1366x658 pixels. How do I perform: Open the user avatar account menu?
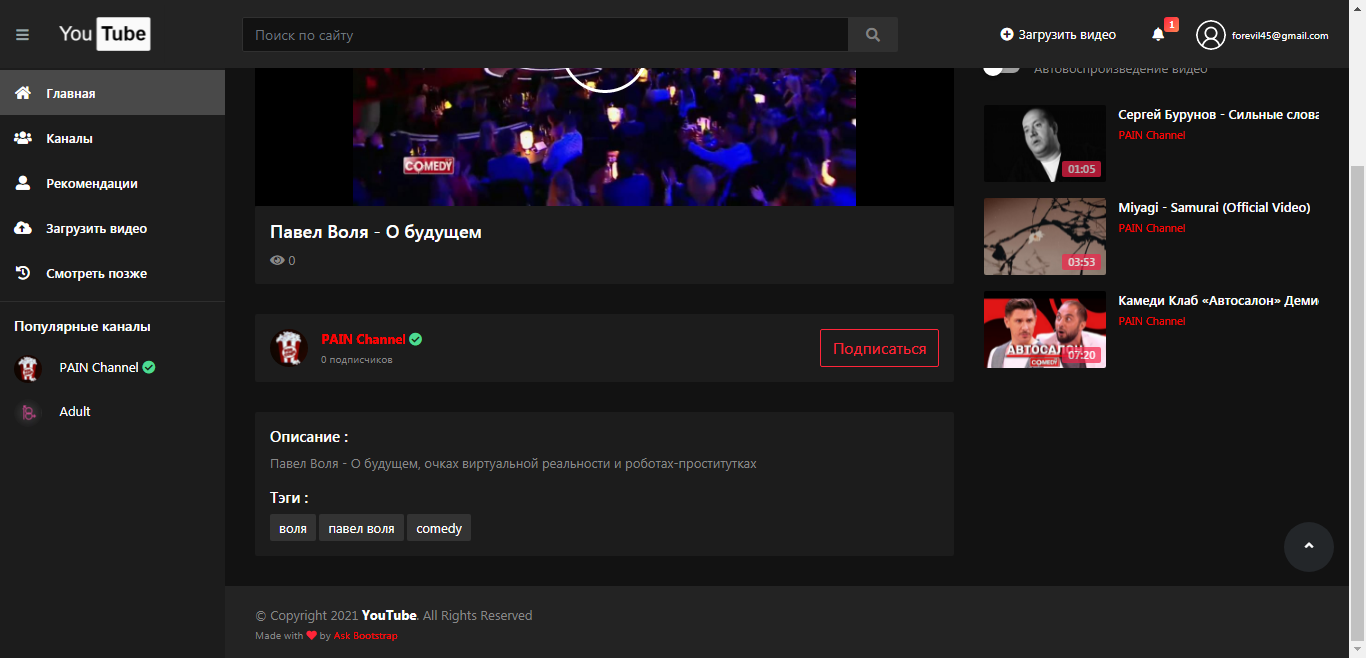pyautogui.click(x=1210, y=35)
